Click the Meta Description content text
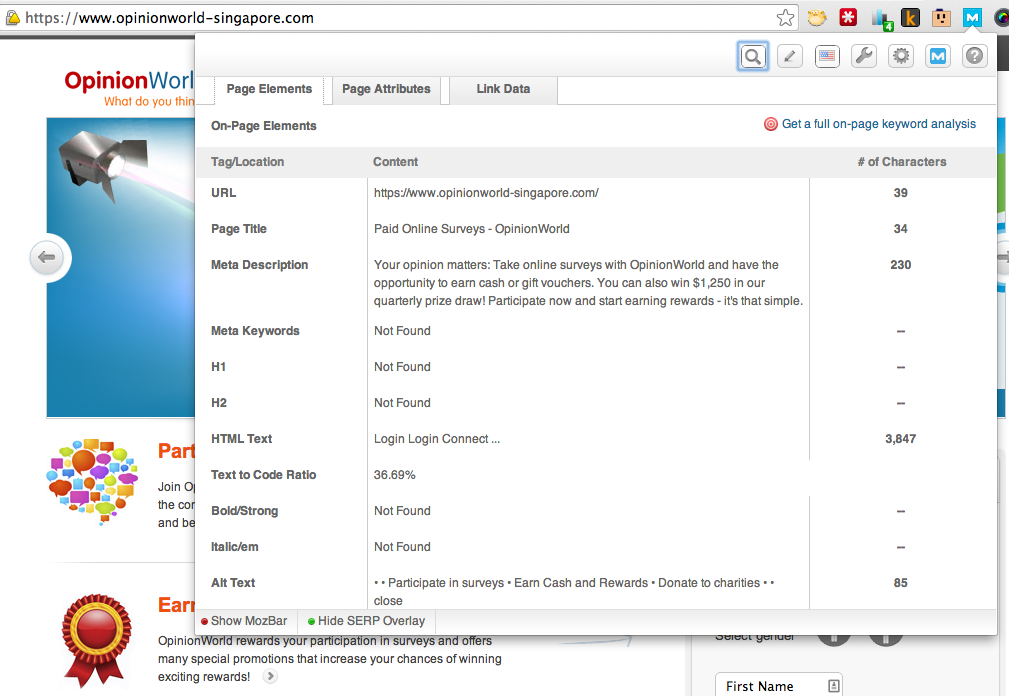This screenshot has height=696, width=1009. tap(588, 283)
